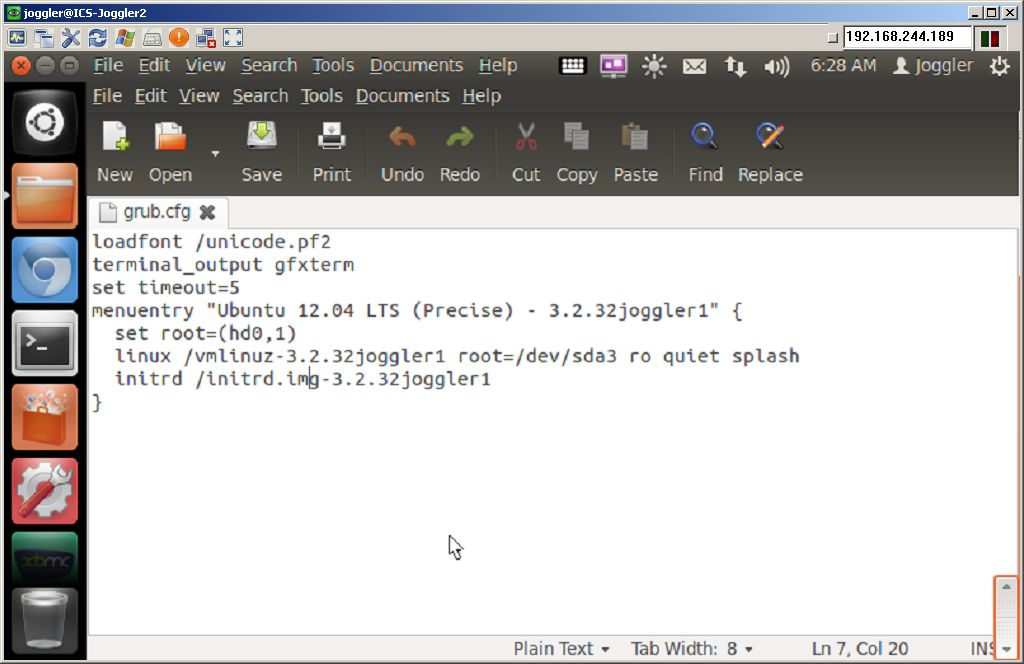This screenshot has width=1024, height=664.
Task: Click the 'set root=(hd0,1)' line
Action: click(206, 334)
